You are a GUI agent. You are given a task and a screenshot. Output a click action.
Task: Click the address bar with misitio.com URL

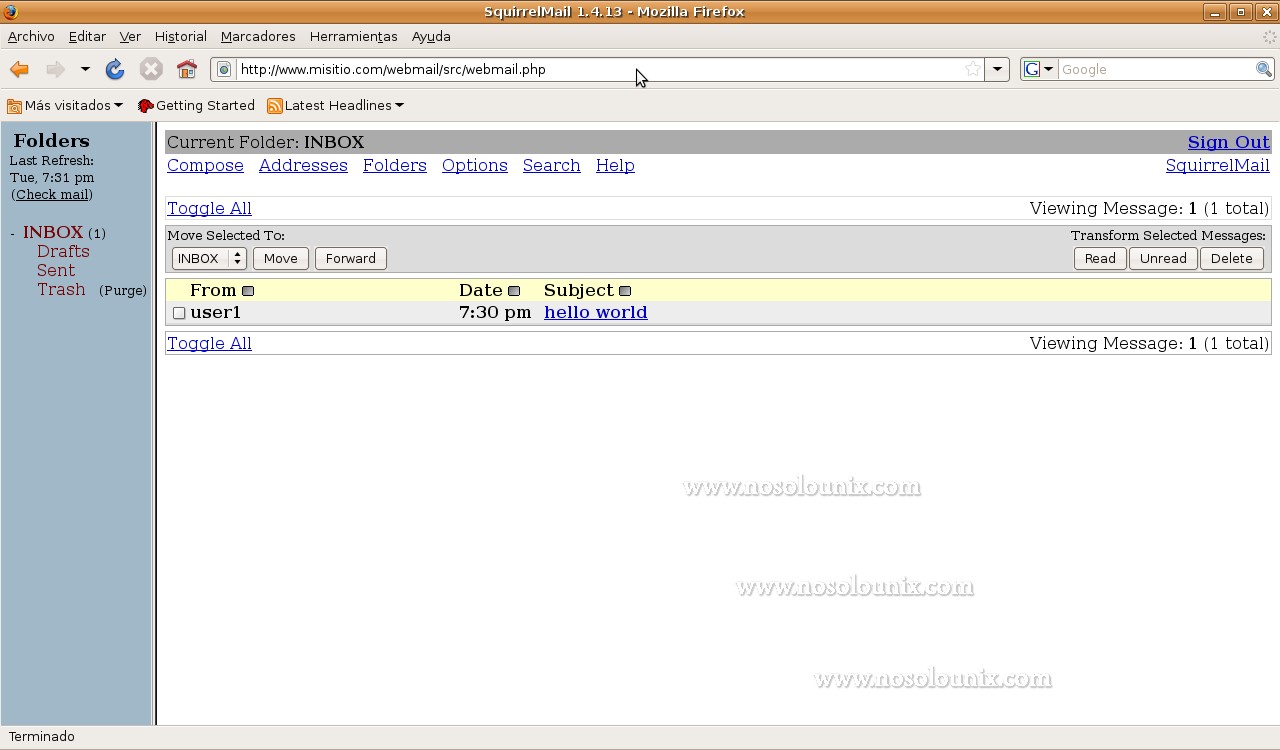tap(600, 69)
